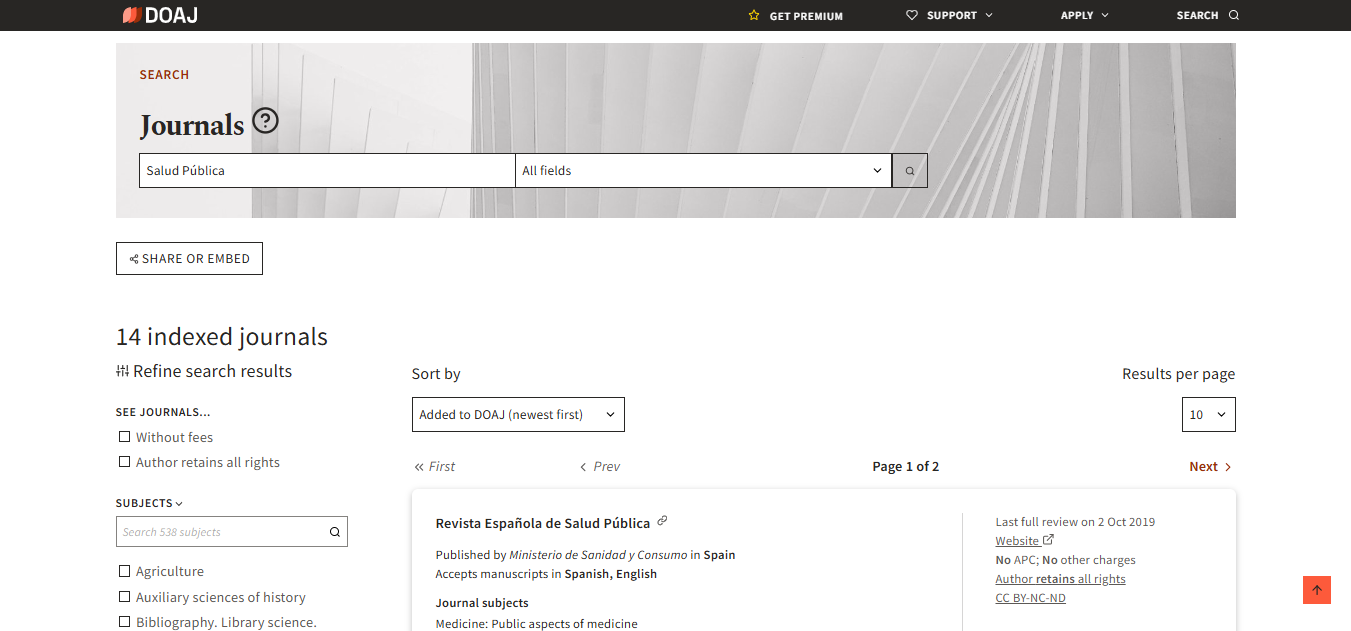This screenshot has height=631, width=1351.
Task: Check Bibliography. Library science. subject
Action: (x=124, y=622)
